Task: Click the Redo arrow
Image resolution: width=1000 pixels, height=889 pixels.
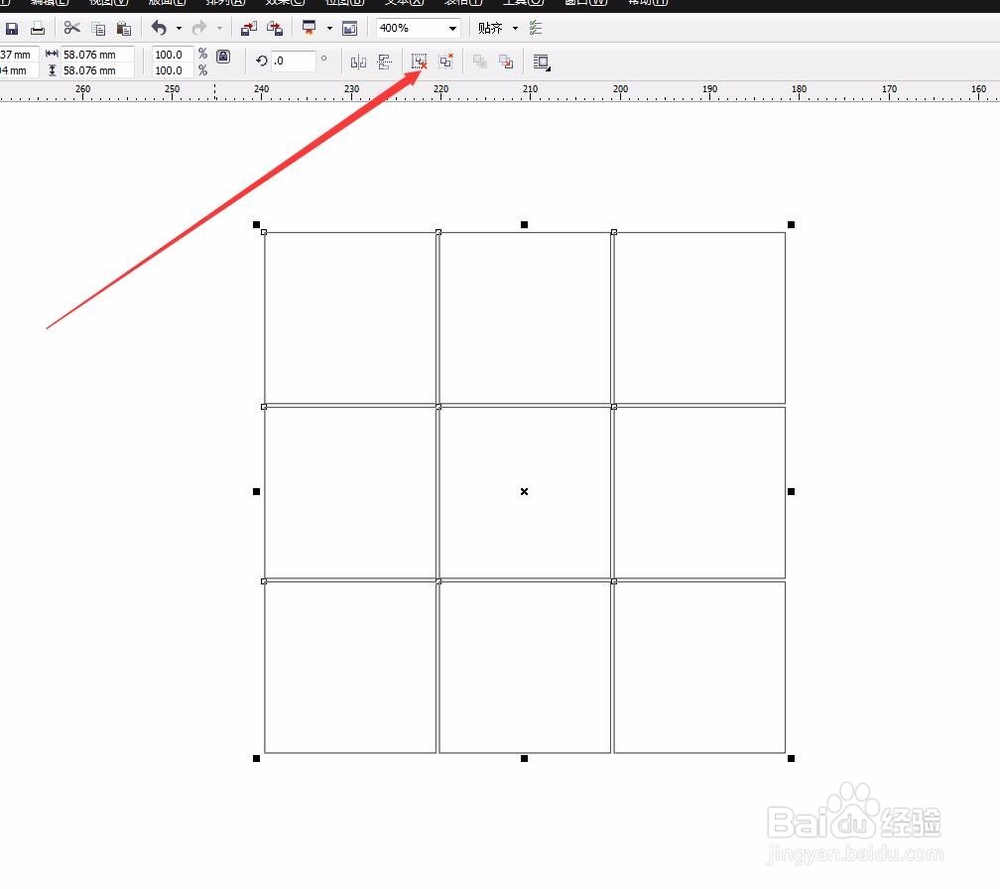Action: pos(199,28)
